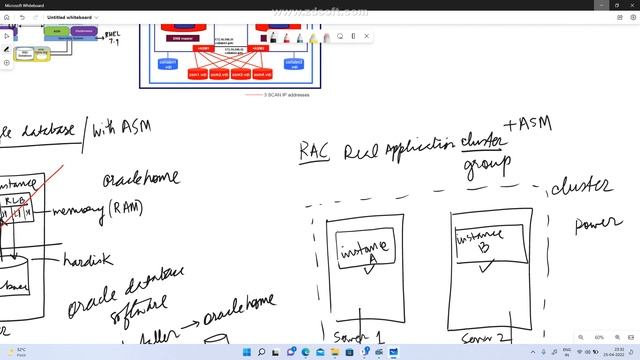Close the pen tray toolbar
The width and height of the screenshot is (640, 360).
(367, 36)
